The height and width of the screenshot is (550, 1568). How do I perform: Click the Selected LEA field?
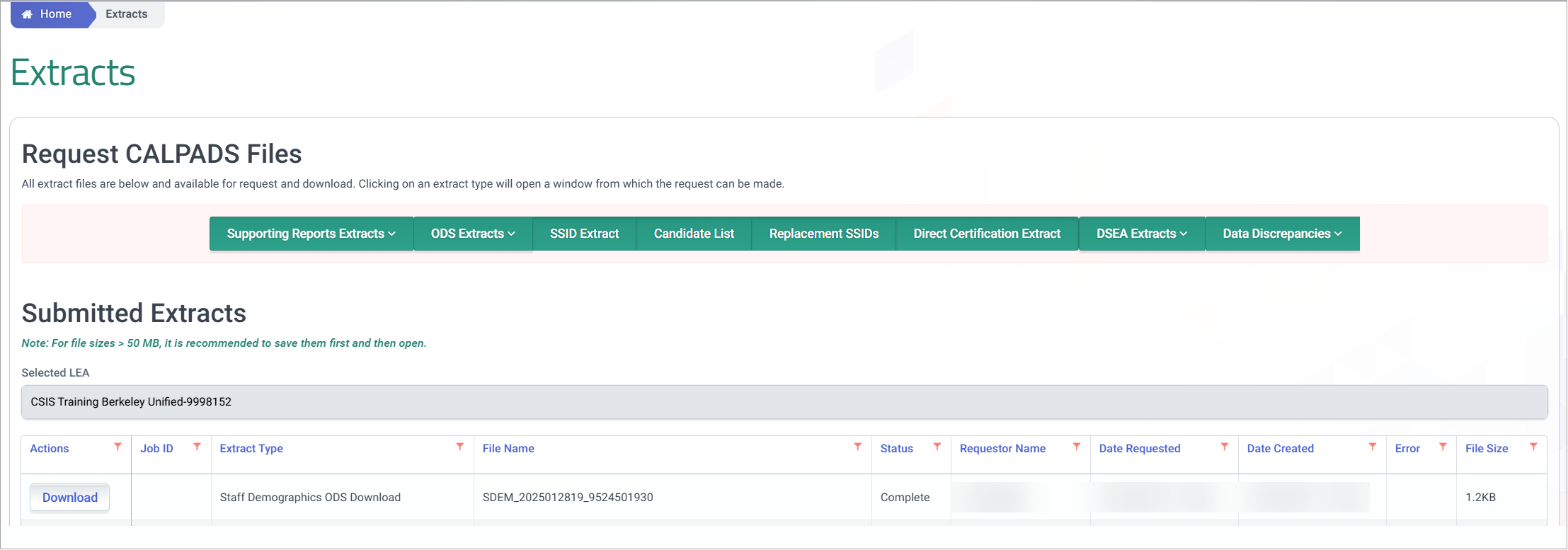[x=784, y=402]
